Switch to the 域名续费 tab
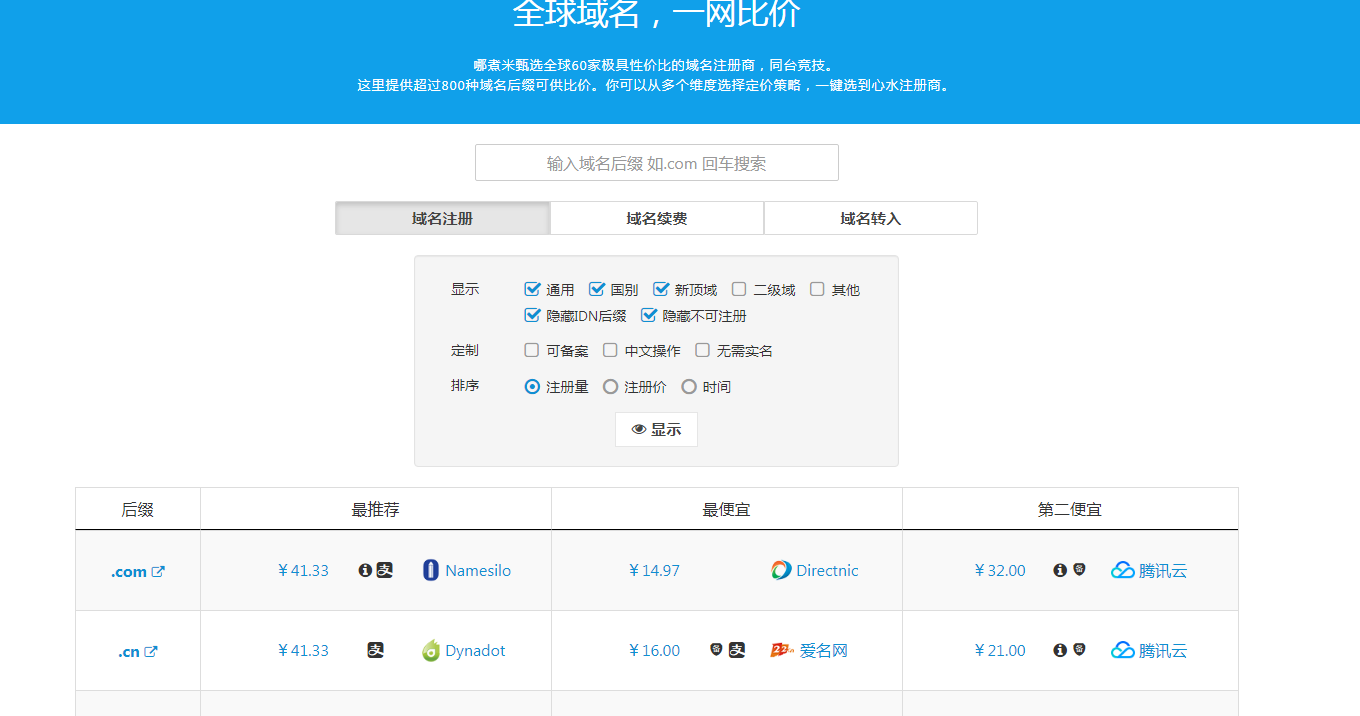 coord(657,218)
